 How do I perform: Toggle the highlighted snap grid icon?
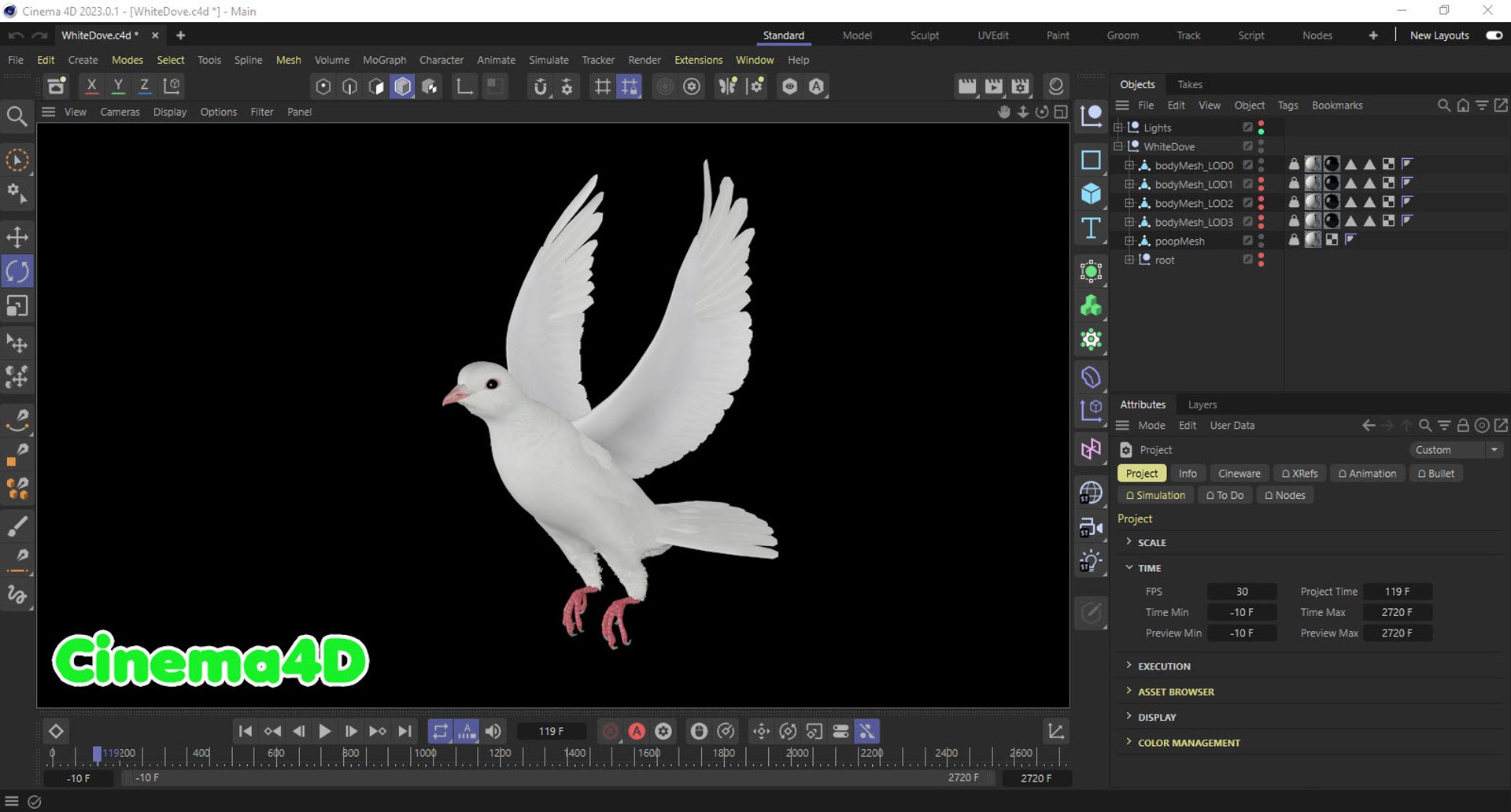(x=630, y=86)
